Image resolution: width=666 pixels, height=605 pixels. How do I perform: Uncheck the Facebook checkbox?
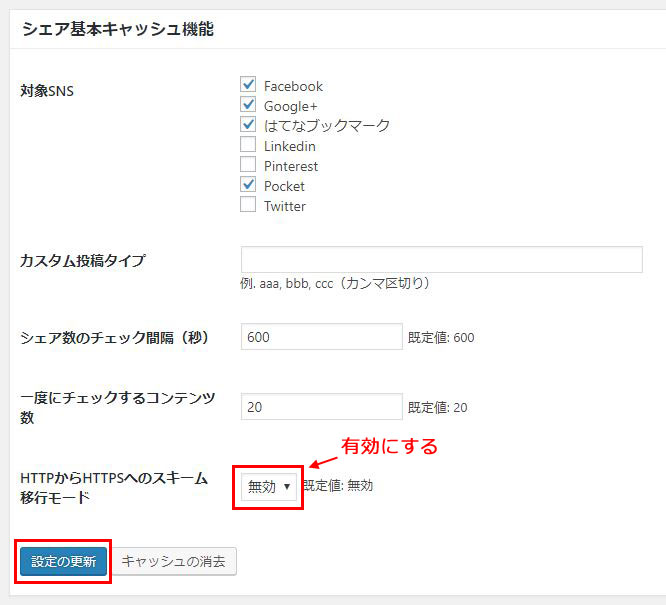click(x=248, y=85)
